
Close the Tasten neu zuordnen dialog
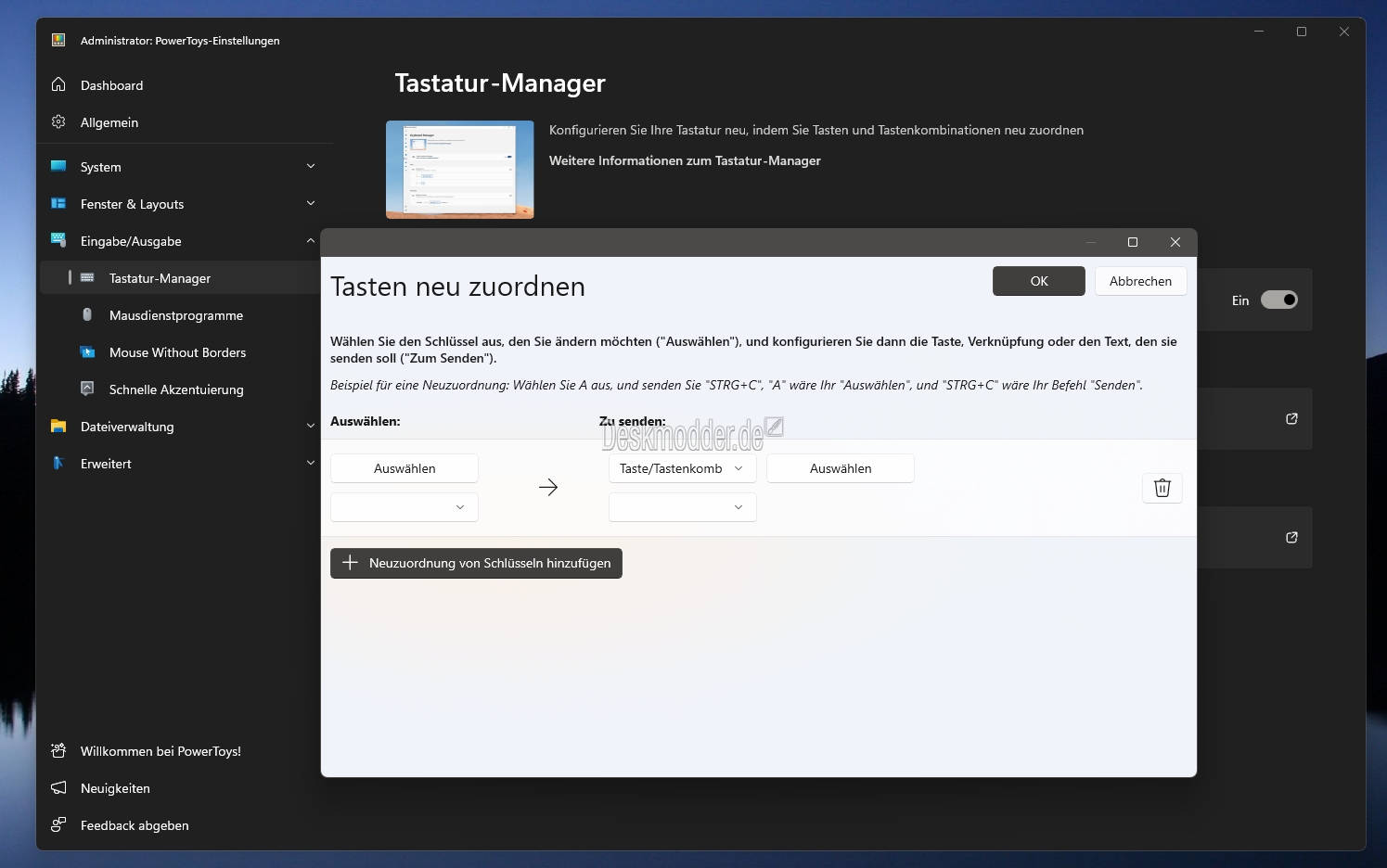(x=1175, y=242)
